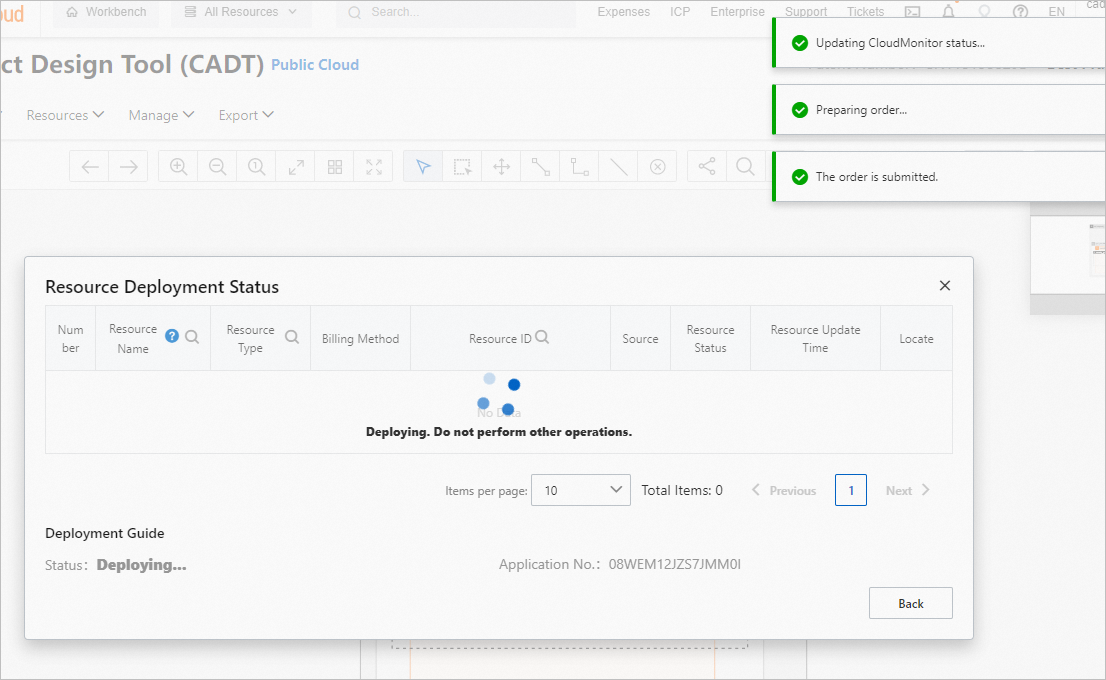Click the circled-X delete icon
The width and height of the screenshot is (1106, 680).
coord(657,167)
